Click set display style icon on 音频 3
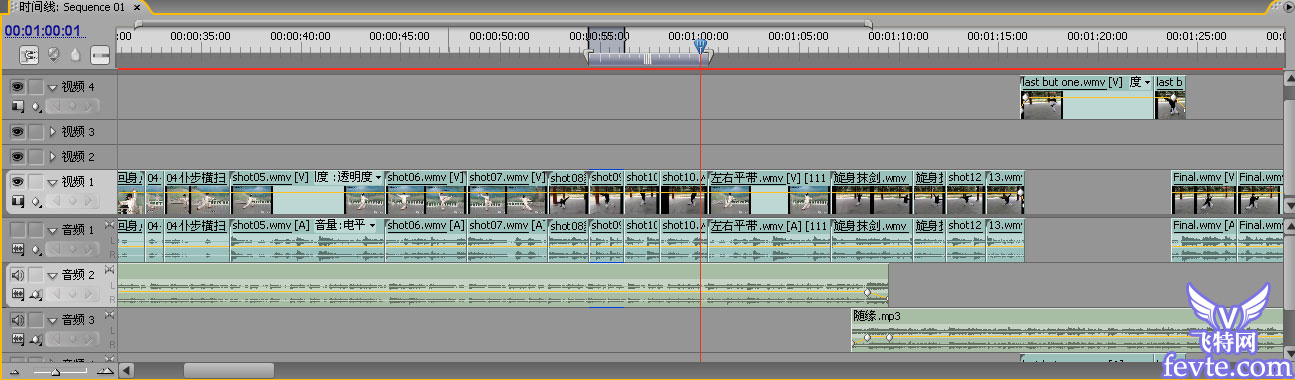The width and height of the screenshot is (1295, 380). tap(17, 340)
